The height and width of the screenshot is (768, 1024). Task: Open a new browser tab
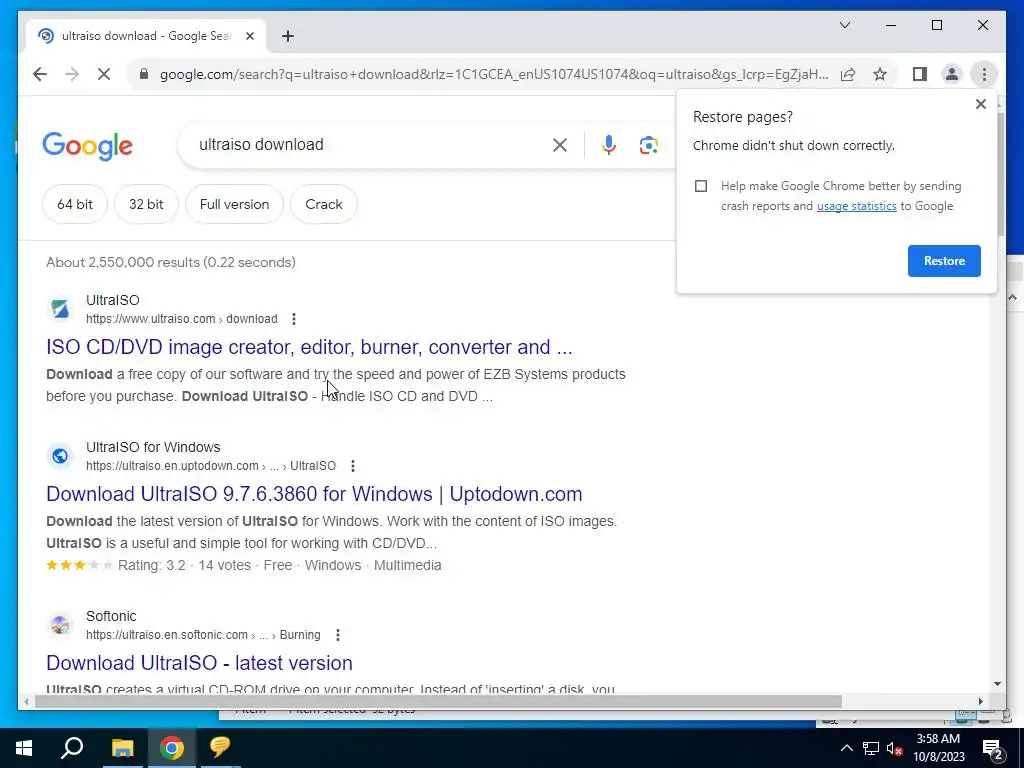(287, 36)
